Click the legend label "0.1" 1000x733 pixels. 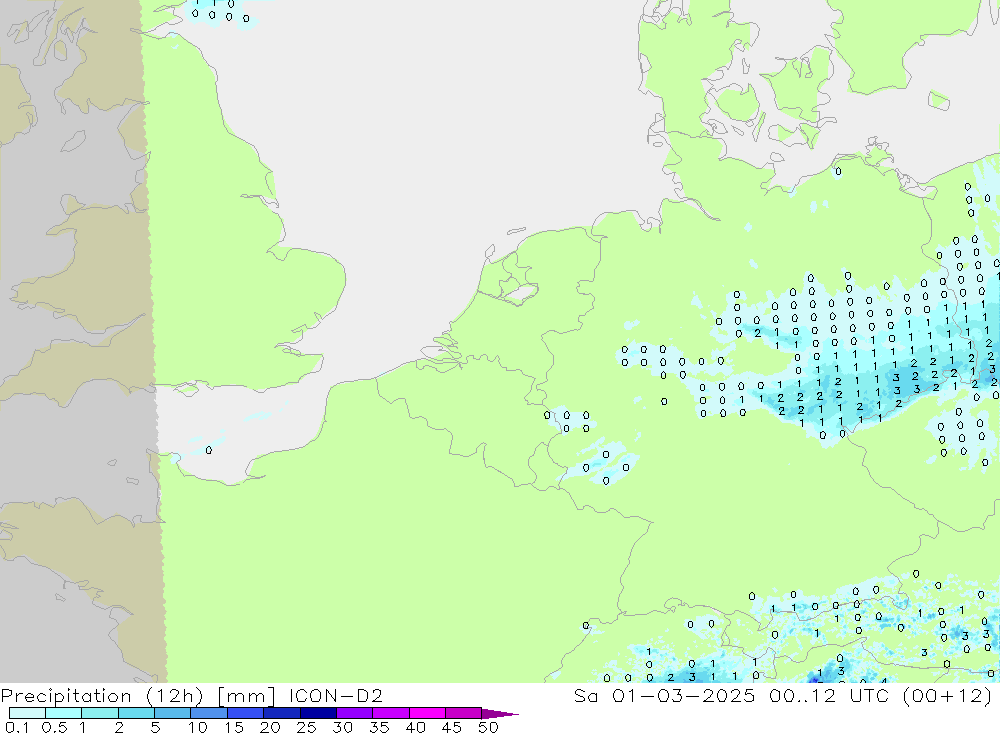[x=17, y=727]
